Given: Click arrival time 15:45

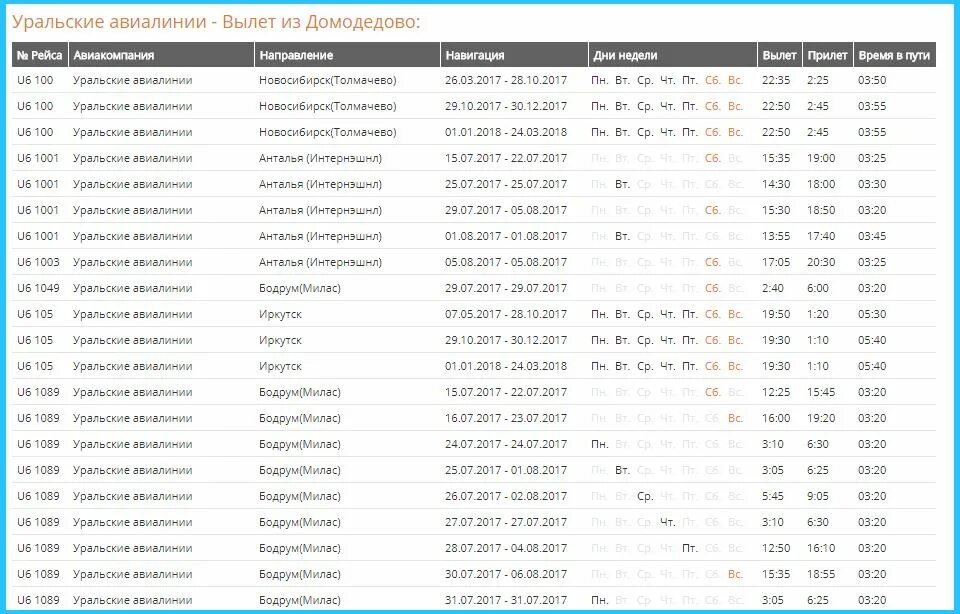Looking at the screenshot, I should click(x=820, y=392).
